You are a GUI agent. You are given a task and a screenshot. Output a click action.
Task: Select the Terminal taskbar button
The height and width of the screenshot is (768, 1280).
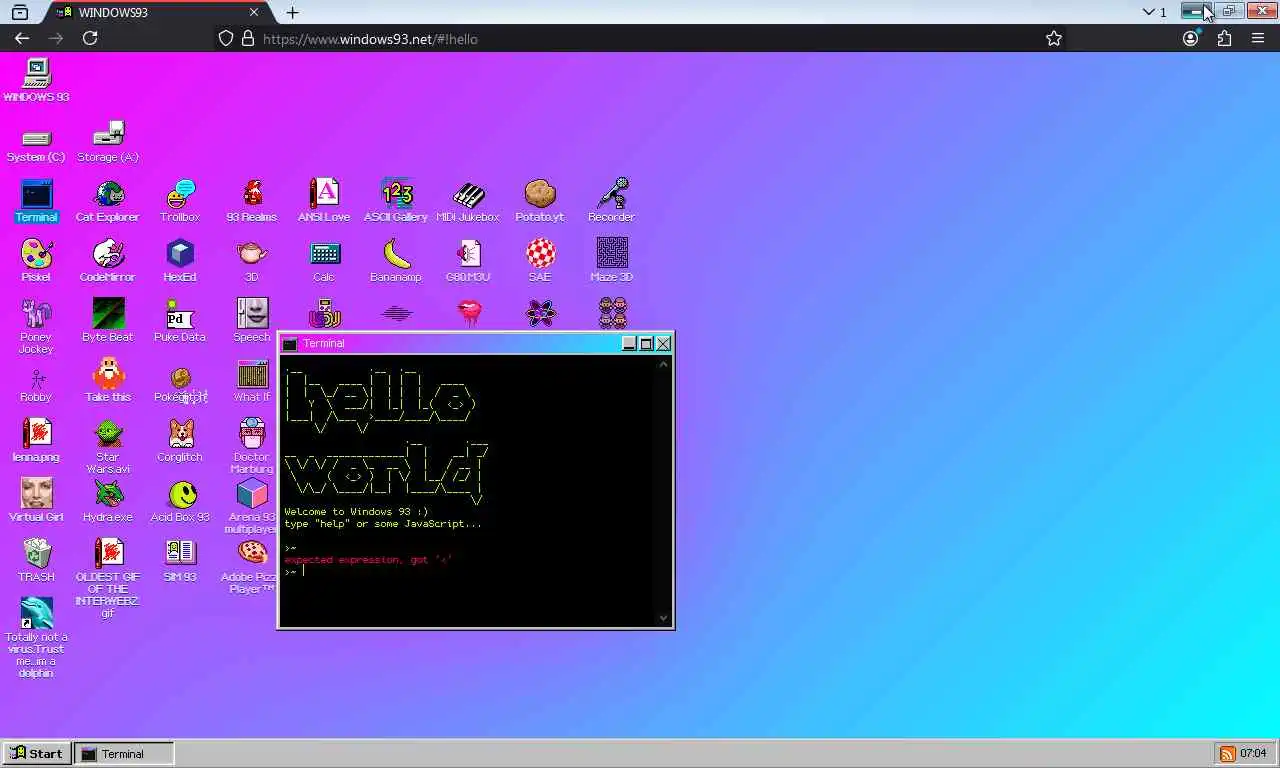point(125,753)
